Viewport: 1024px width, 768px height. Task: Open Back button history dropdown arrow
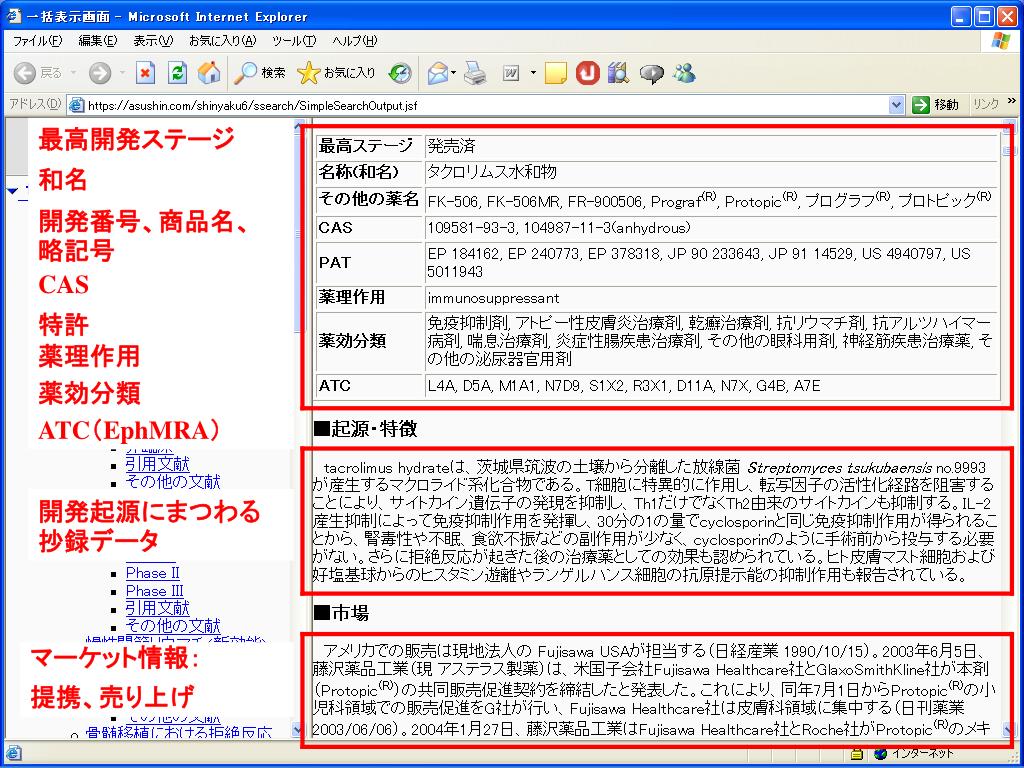(x=73, y=73)
